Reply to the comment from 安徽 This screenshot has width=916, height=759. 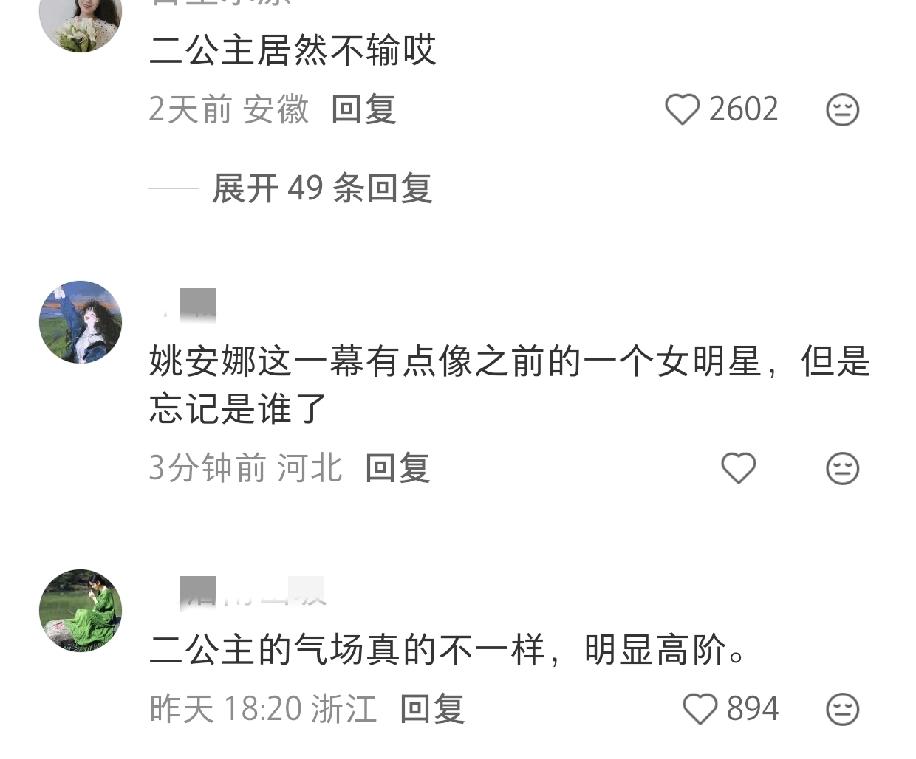click(363, 109)
